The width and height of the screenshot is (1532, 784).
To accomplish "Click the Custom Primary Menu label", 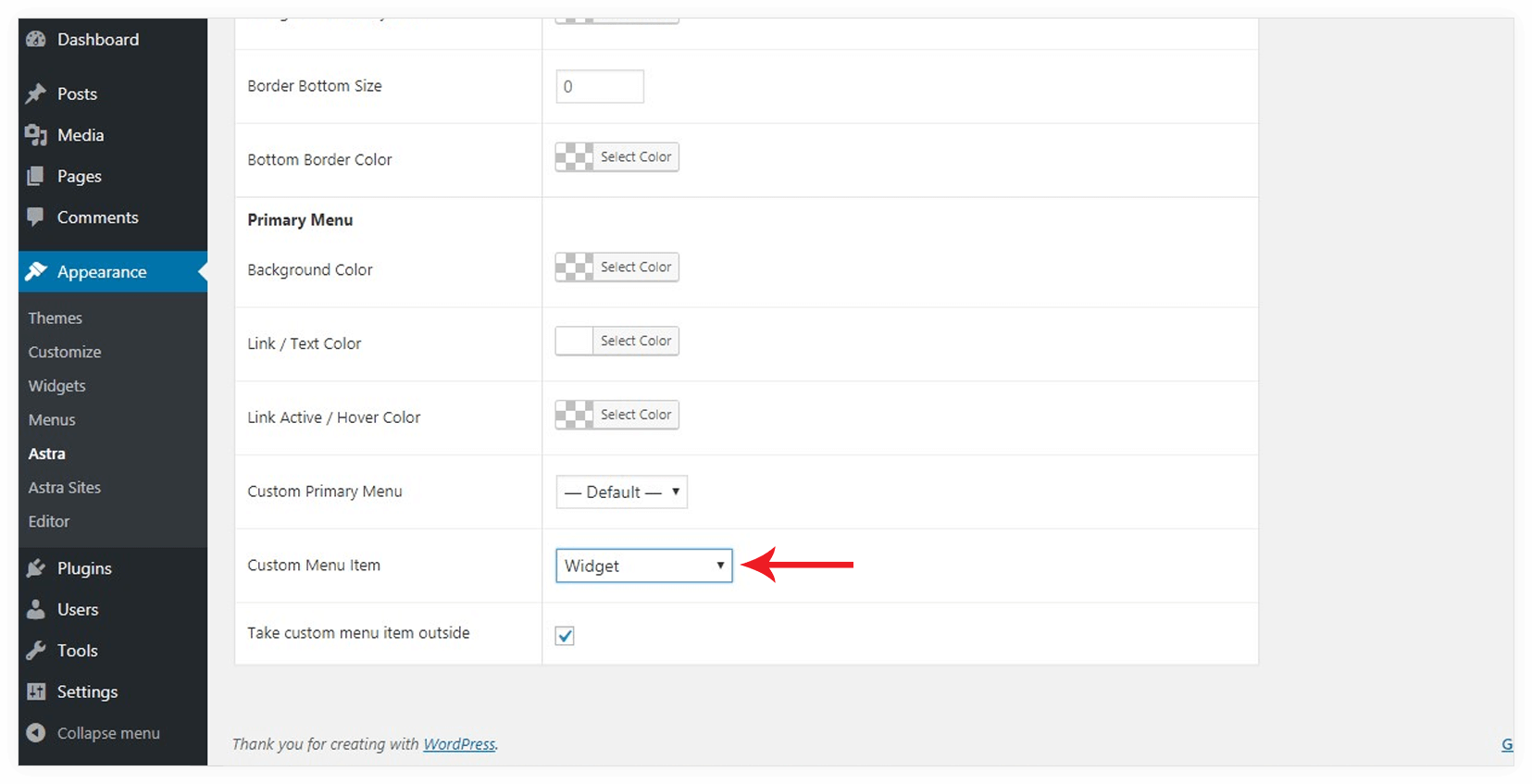I will point(325,492).
